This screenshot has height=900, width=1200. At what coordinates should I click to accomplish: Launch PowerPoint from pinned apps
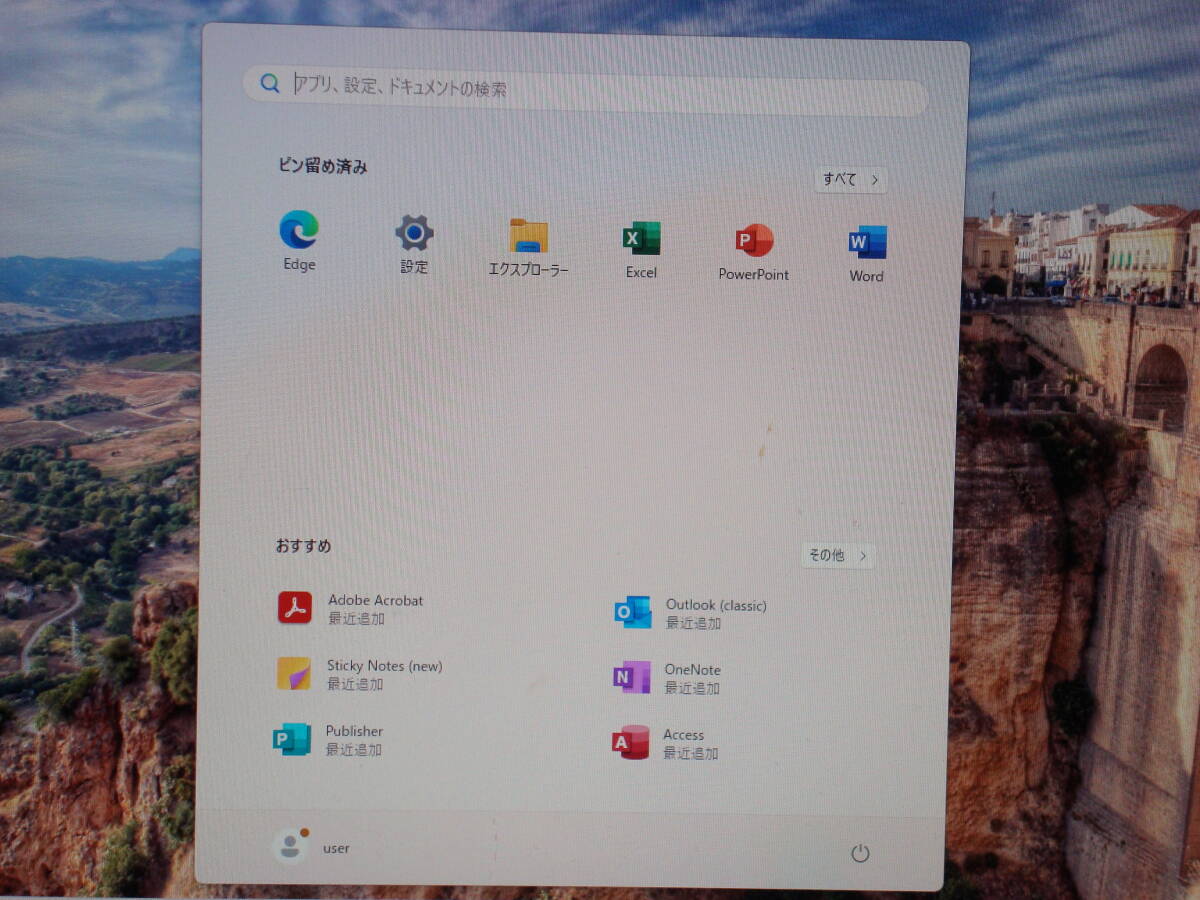754,240
